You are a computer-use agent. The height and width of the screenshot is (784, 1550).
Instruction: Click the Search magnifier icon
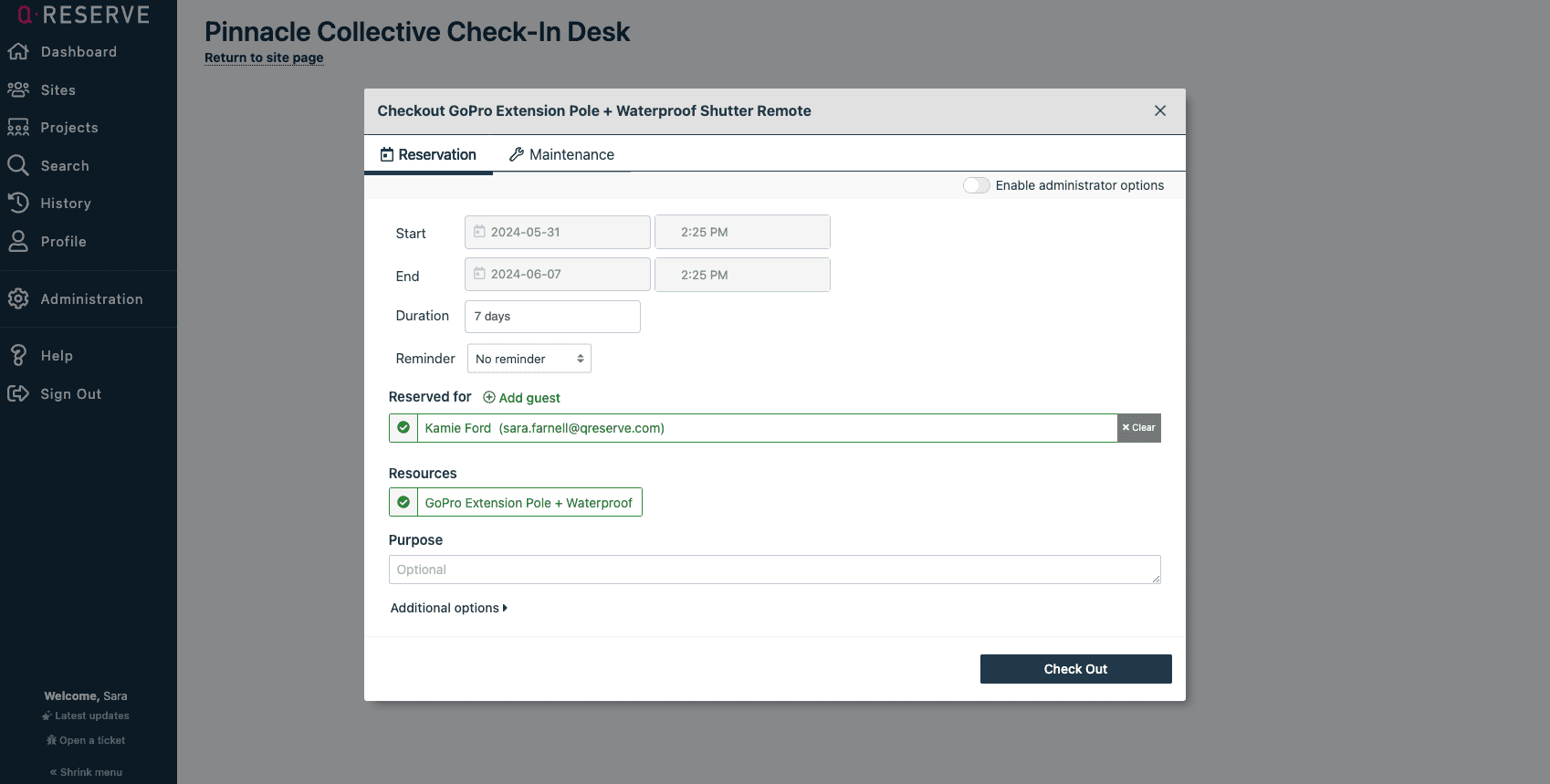click(x=18, y=165)
